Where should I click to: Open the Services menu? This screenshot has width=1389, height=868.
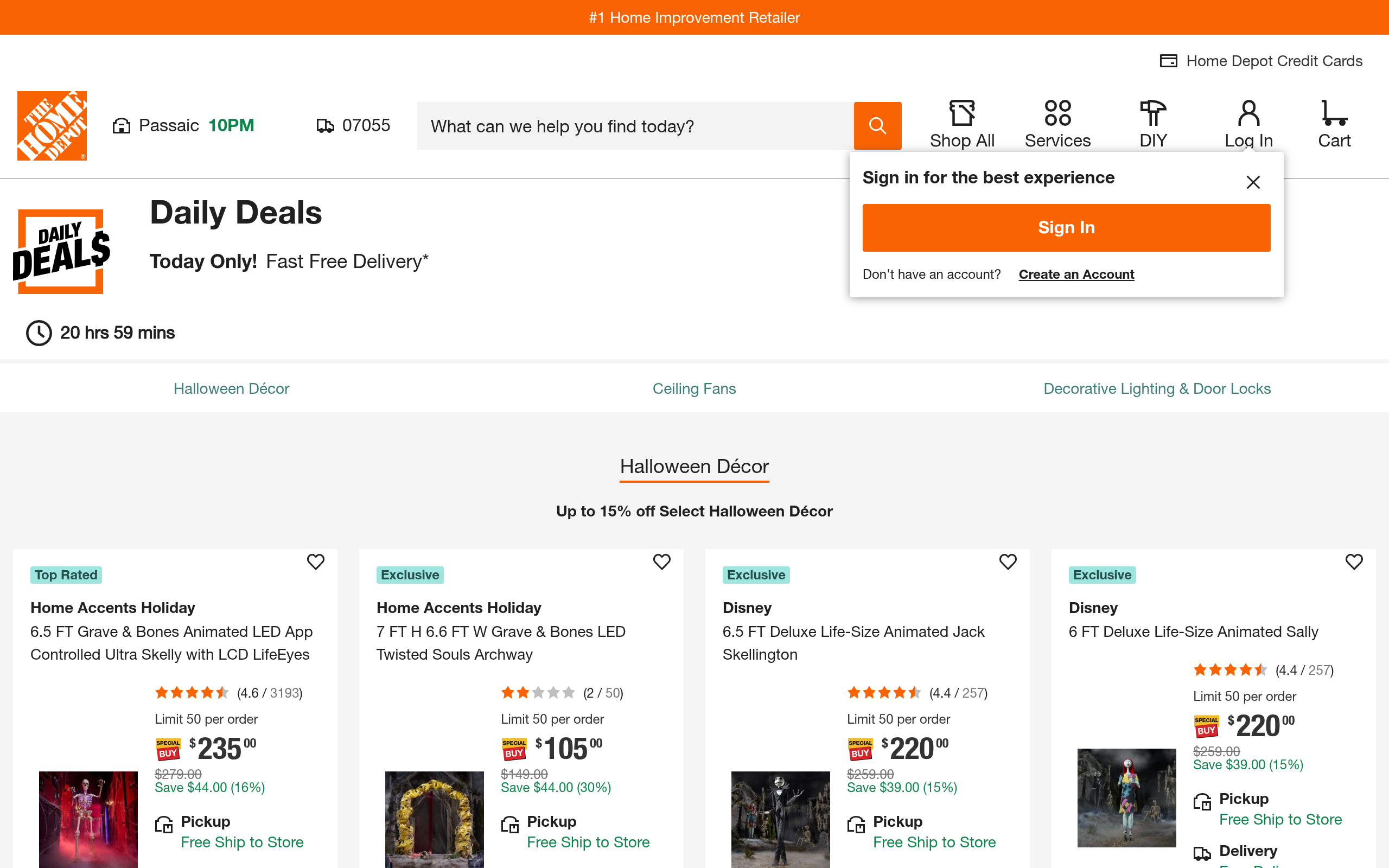pos(1057,125)
